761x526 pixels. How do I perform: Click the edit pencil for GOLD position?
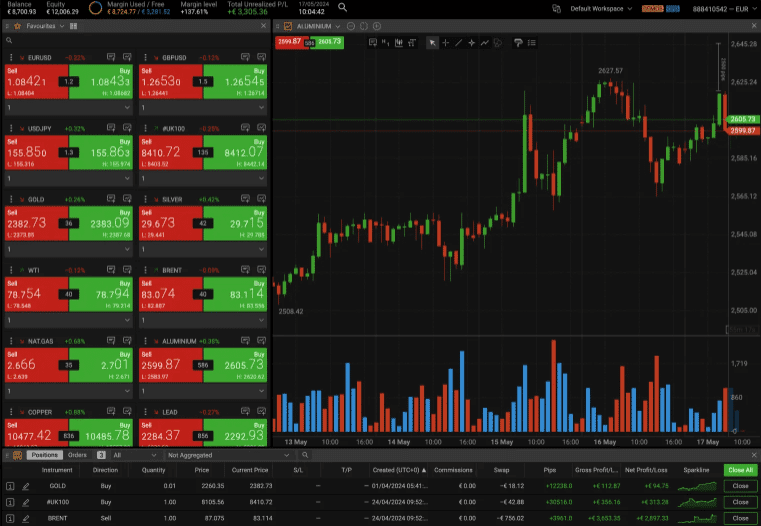25,486
